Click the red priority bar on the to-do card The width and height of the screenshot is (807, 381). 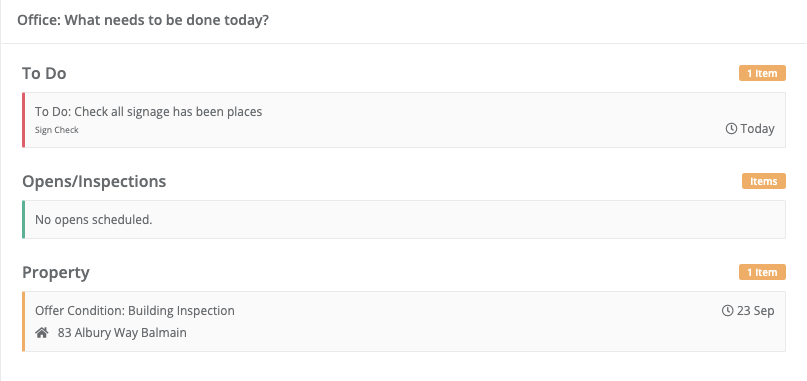[23, 120]
